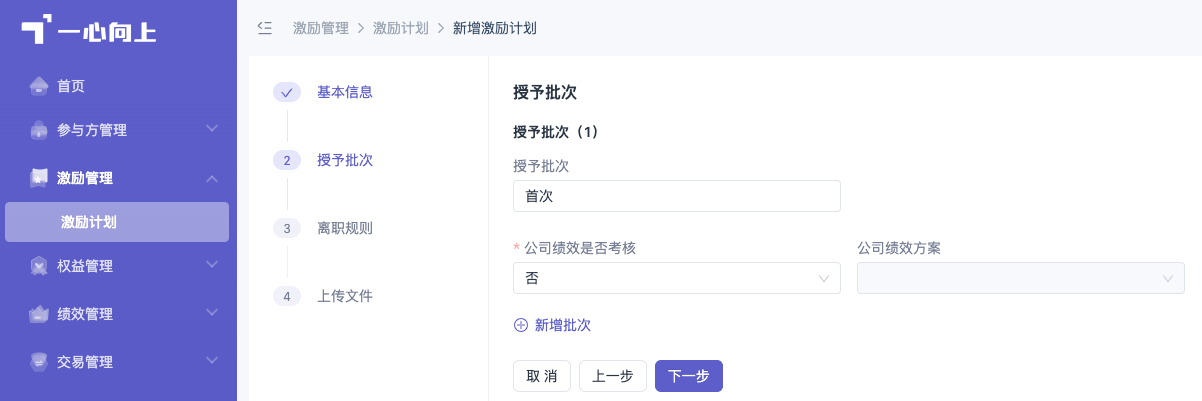The width and height of the screenshot is (1202, 401).
Task: Click the 一心向上 logo icon
Action: (x=35, y=30)
